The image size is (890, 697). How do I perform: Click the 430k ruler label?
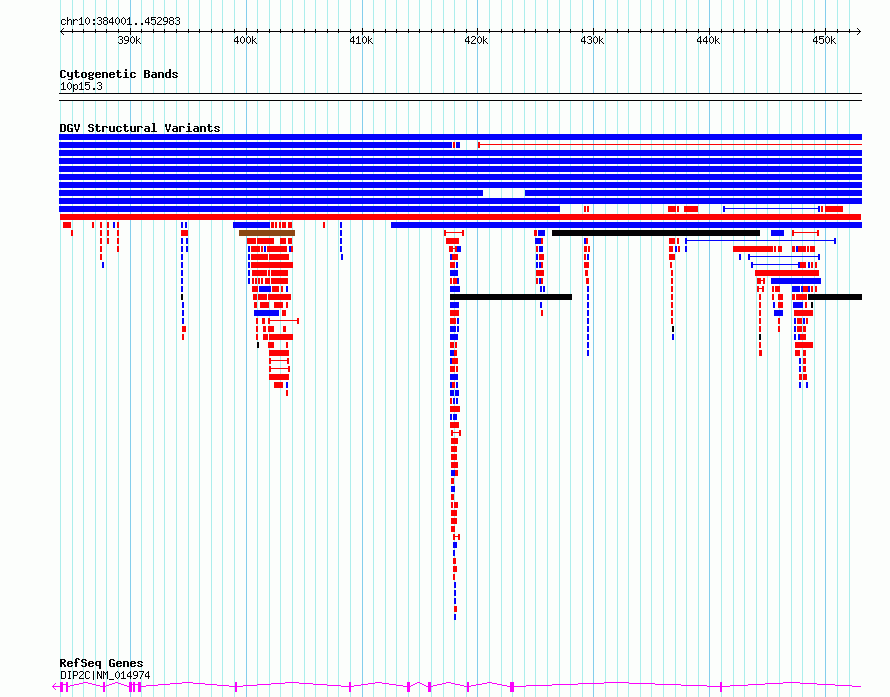592,41
